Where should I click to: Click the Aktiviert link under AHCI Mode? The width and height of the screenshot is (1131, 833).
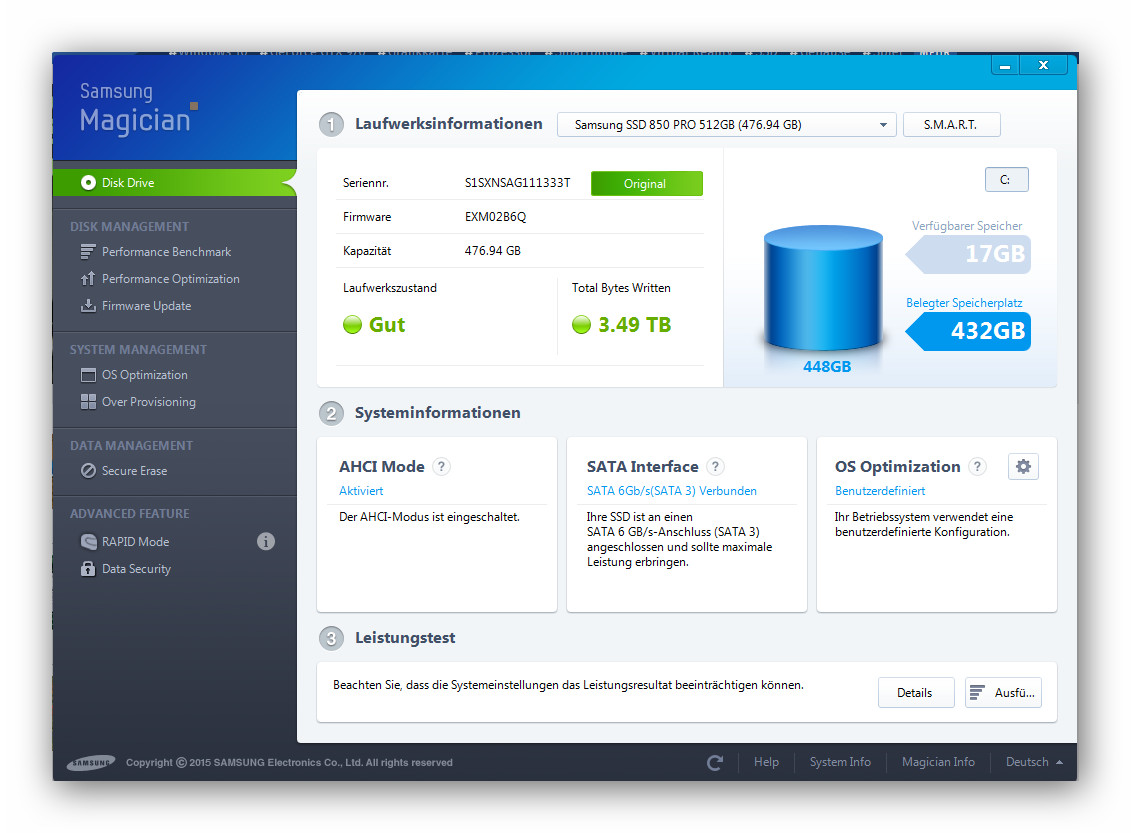pos(361,491)
